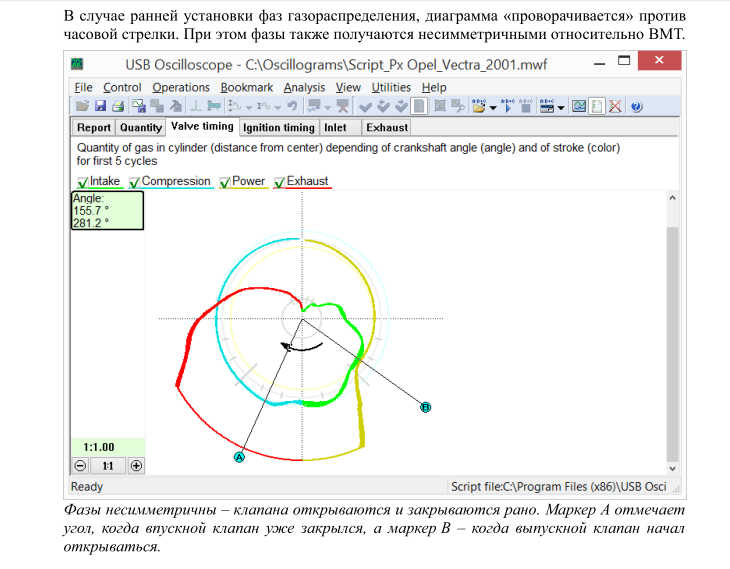The width and height of the screenshot is (730, 569).
Task: Click marker A on the diagram
Action: coord(239,457)
